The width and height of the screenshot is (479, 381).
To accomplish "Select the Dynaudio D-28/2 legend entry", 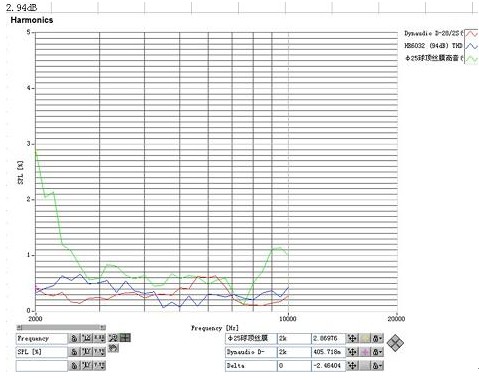I will click(433, 33).
